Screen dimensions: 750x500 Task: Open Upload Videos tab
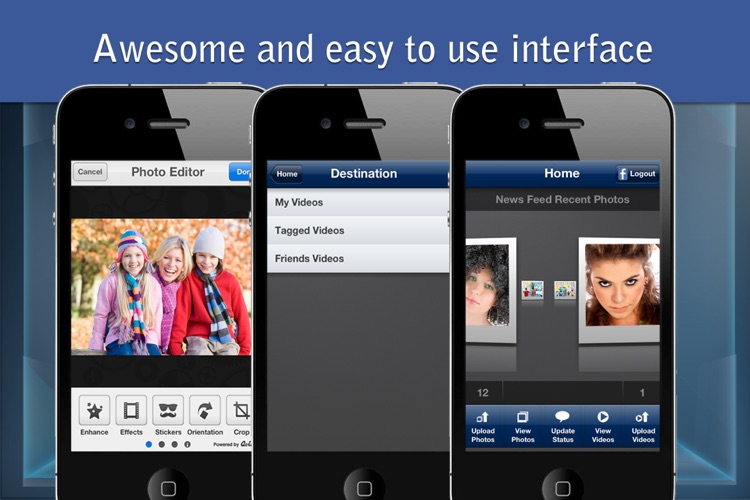(x=642, y=427)
